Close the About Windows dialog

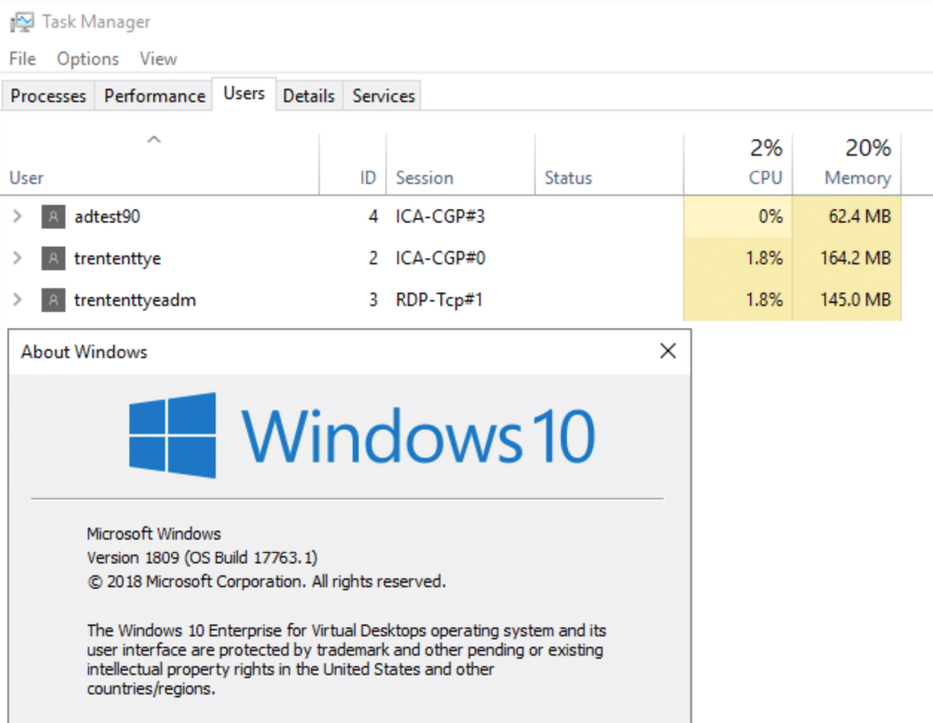click(x=668, y=351)
